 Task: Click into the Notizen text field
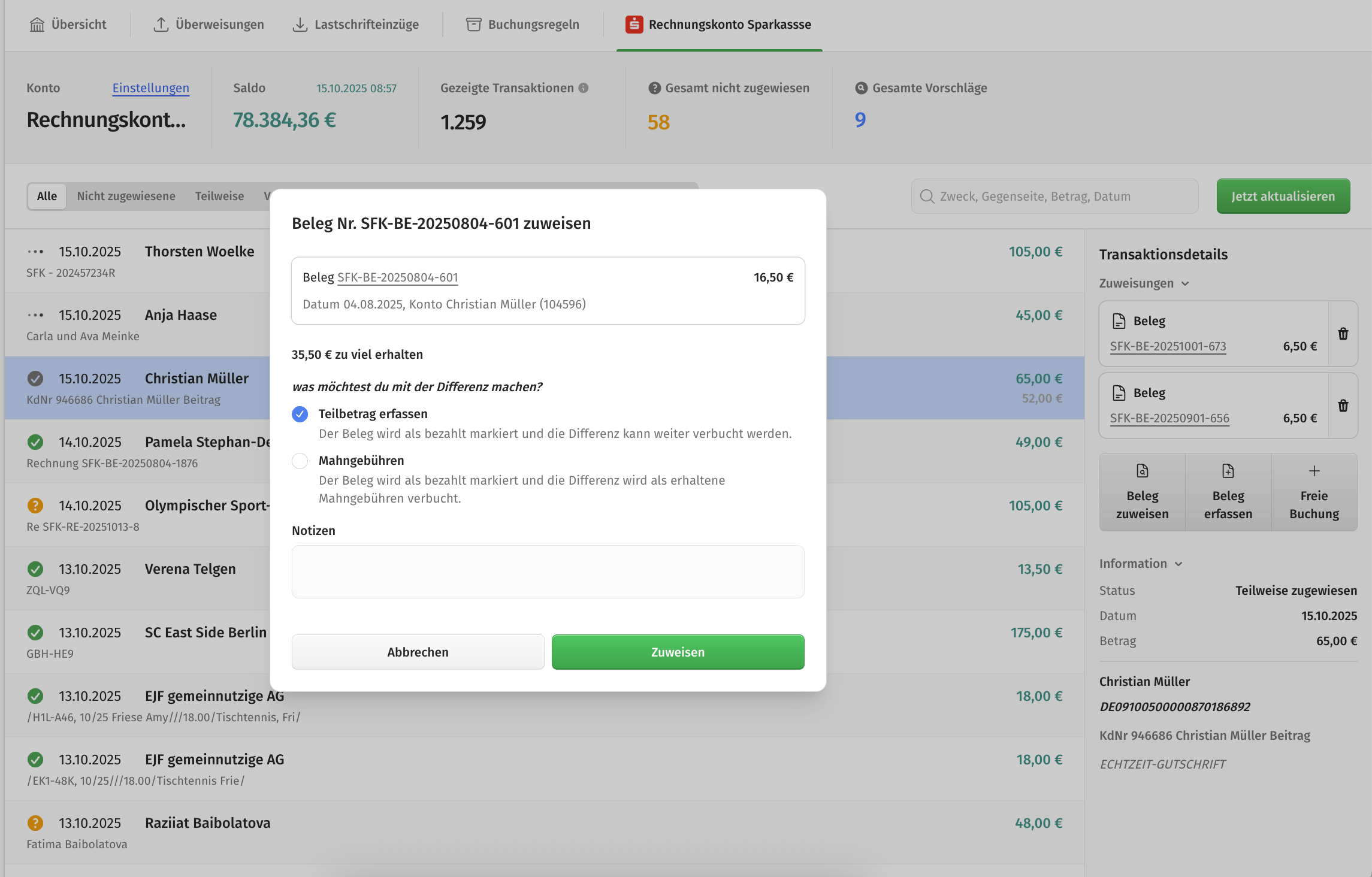pos(548,571)
